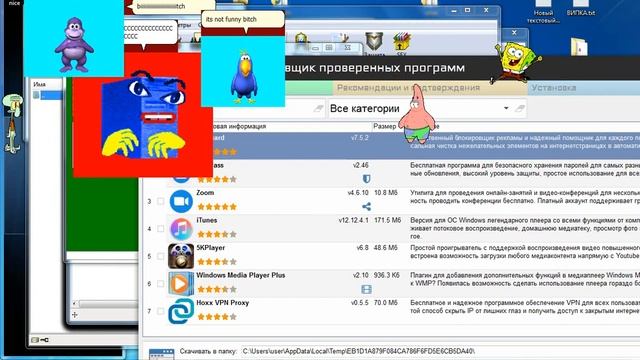
Task: Click the 'its not funny bitch' speech bubble
Action: (x=243, y=20)
